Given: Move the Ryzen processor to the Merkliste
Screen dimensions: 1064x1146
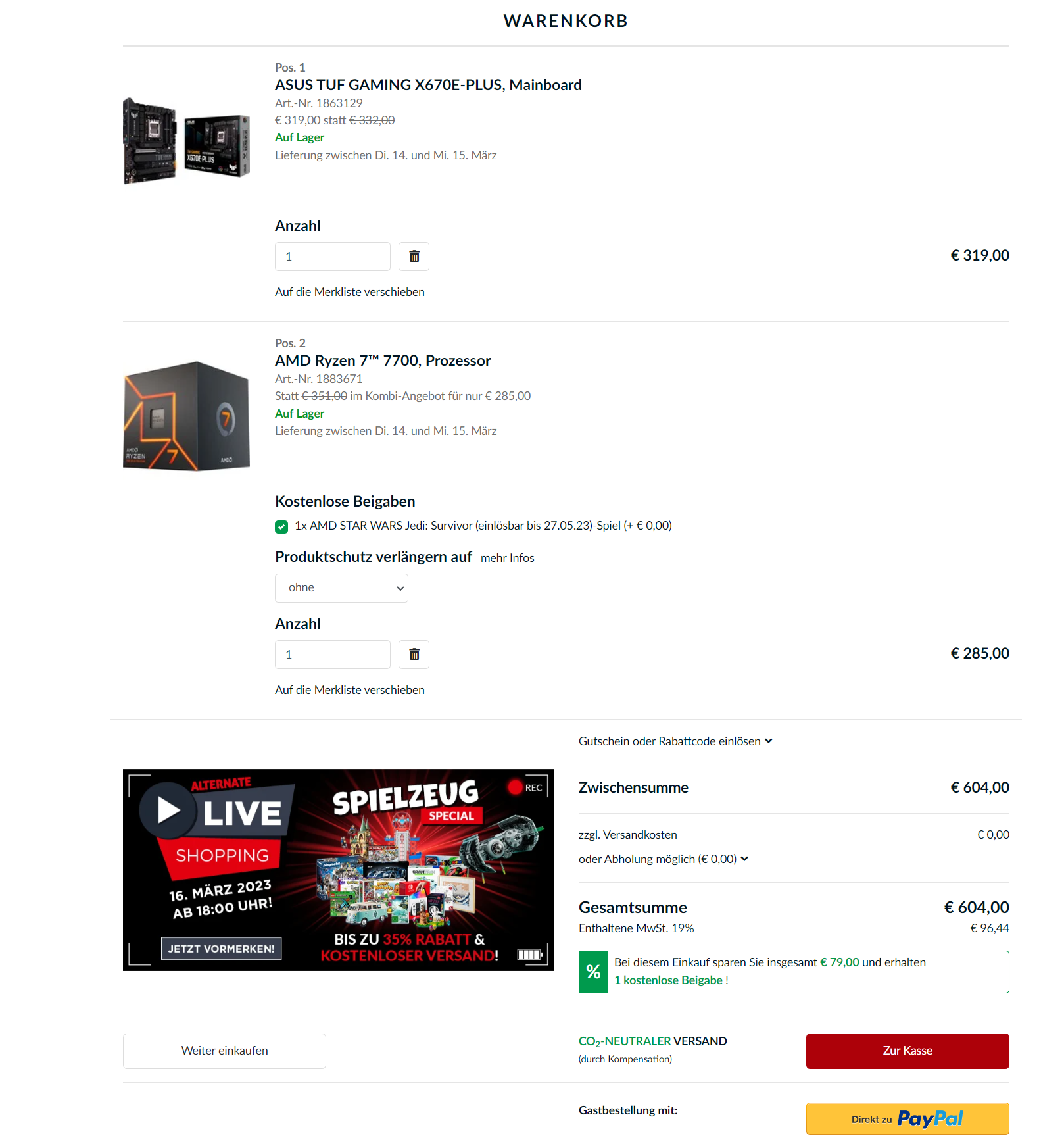Looking at the screenshot, I should (350, 690).
